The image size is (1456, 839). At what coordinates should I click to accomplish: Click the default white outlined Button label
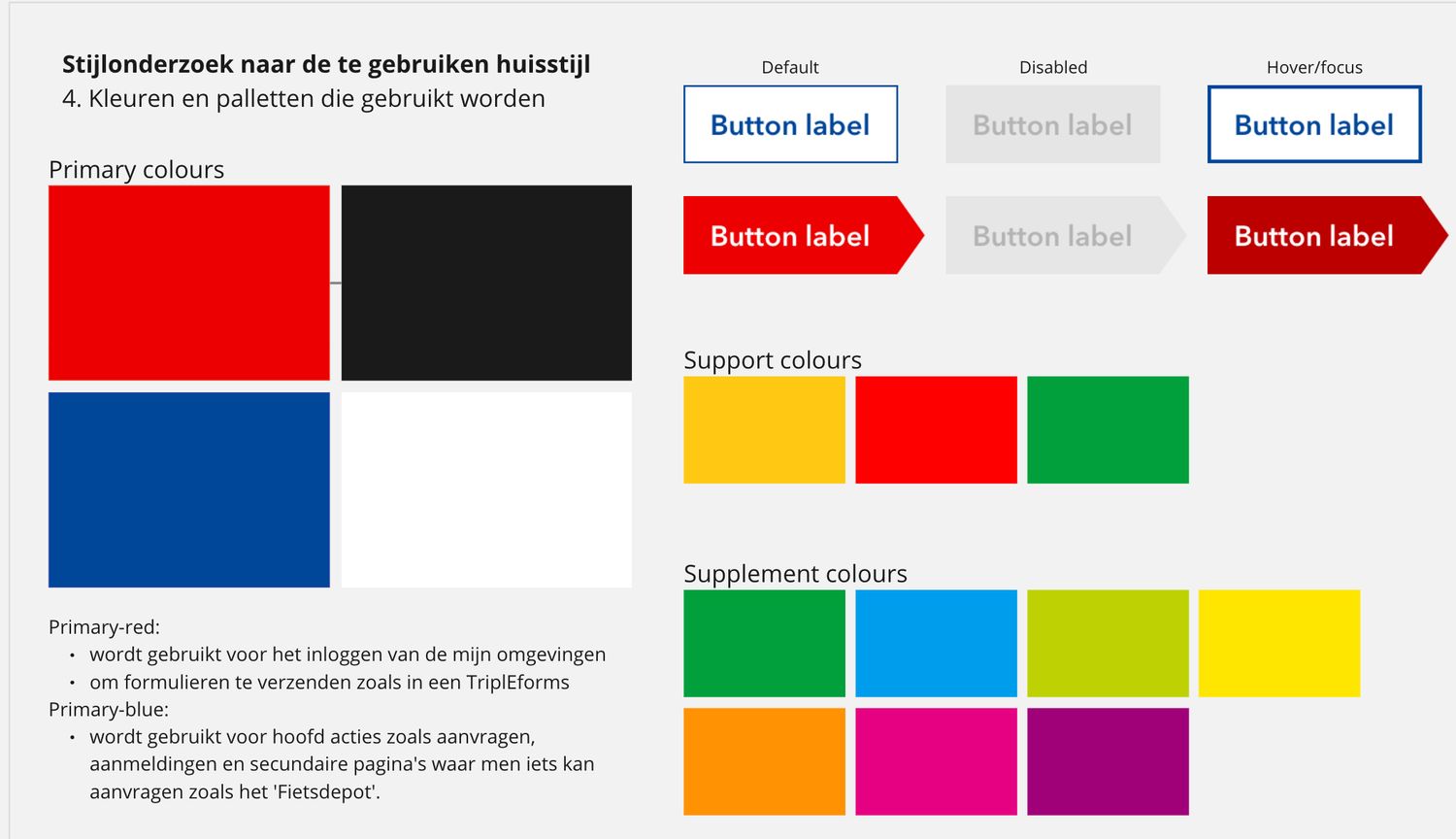[790, 124]
